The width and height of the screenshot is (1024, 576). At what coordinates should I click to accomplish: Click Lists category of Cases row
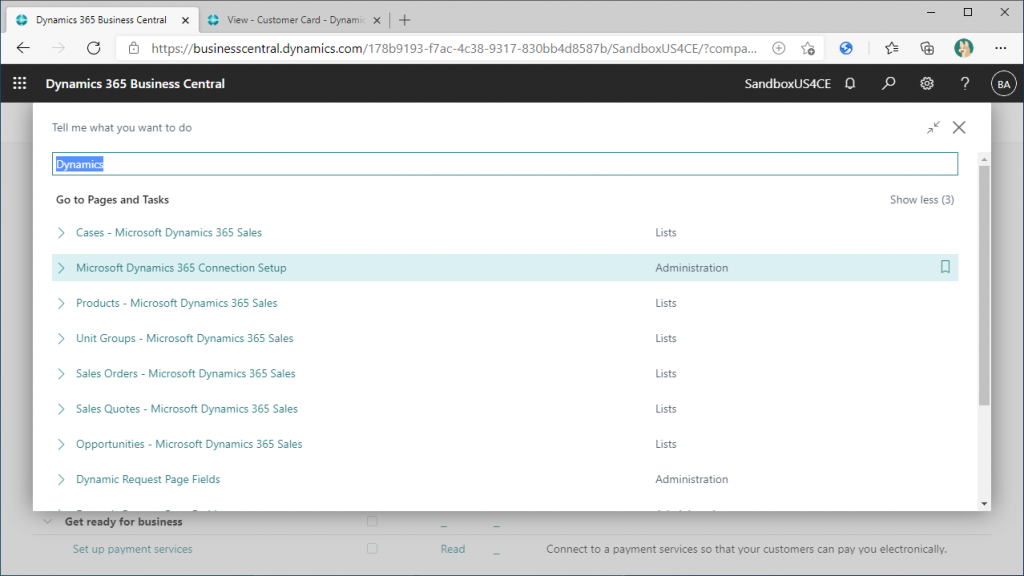point(665,232)
